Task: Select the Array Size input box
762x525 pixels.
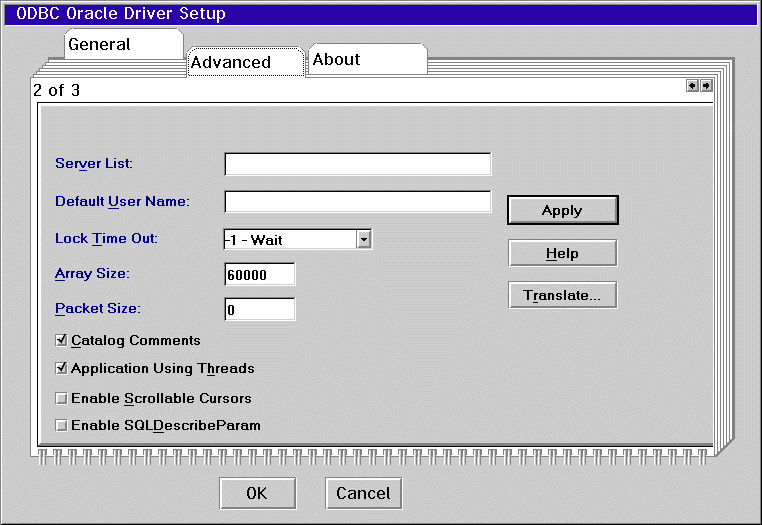Action: coord(260,274)
